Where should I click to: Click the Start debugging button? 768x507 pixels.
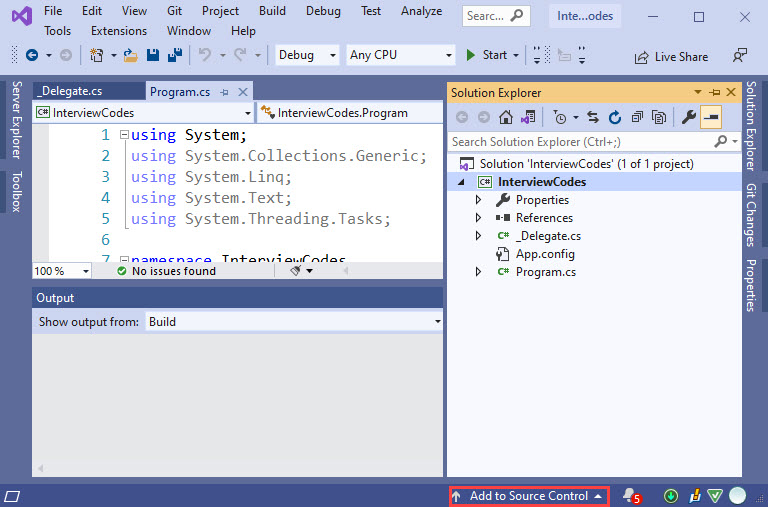click(x=488, y=55)
